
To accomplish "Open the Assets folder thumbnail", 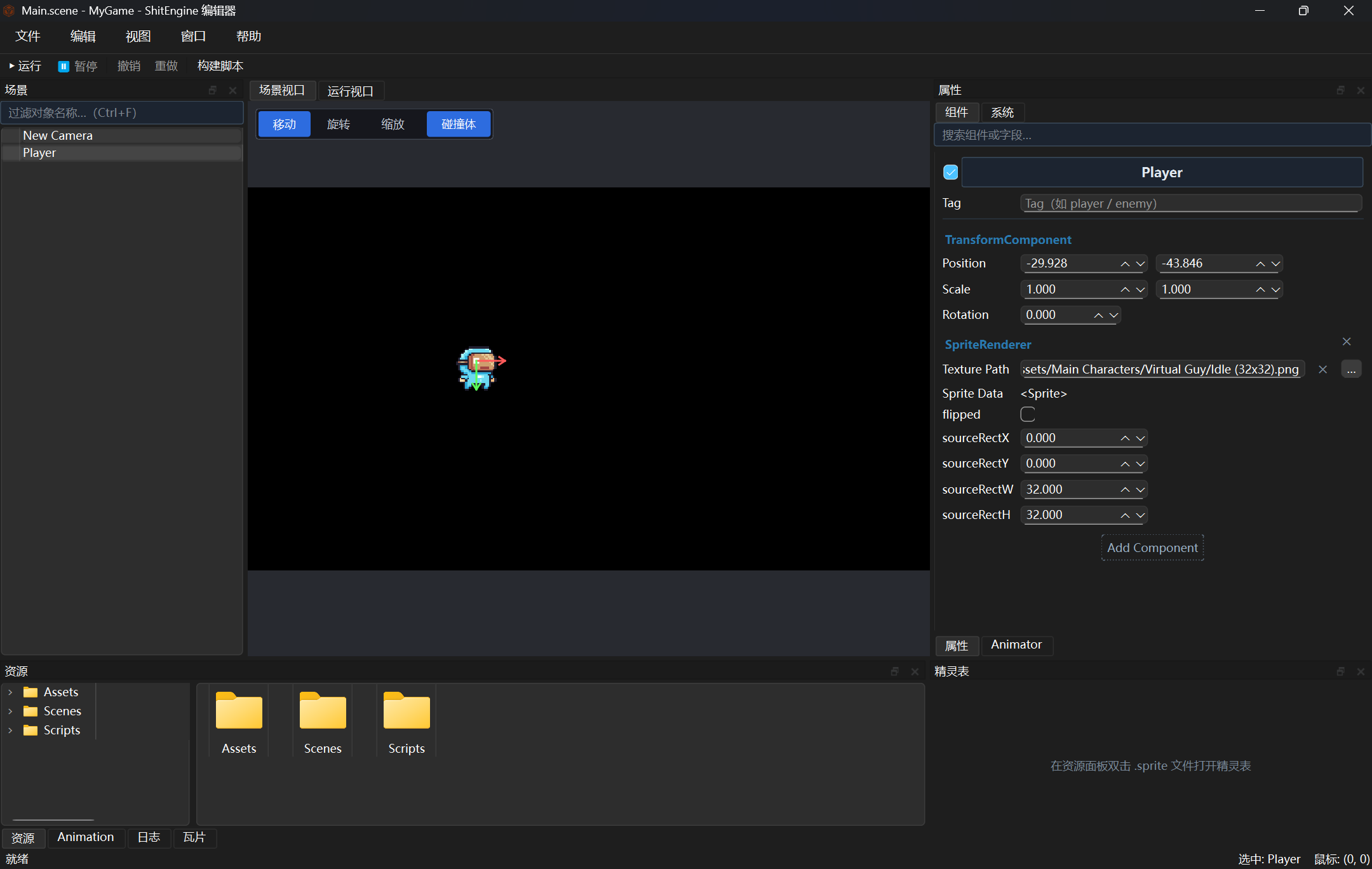I will pos(239,722).
